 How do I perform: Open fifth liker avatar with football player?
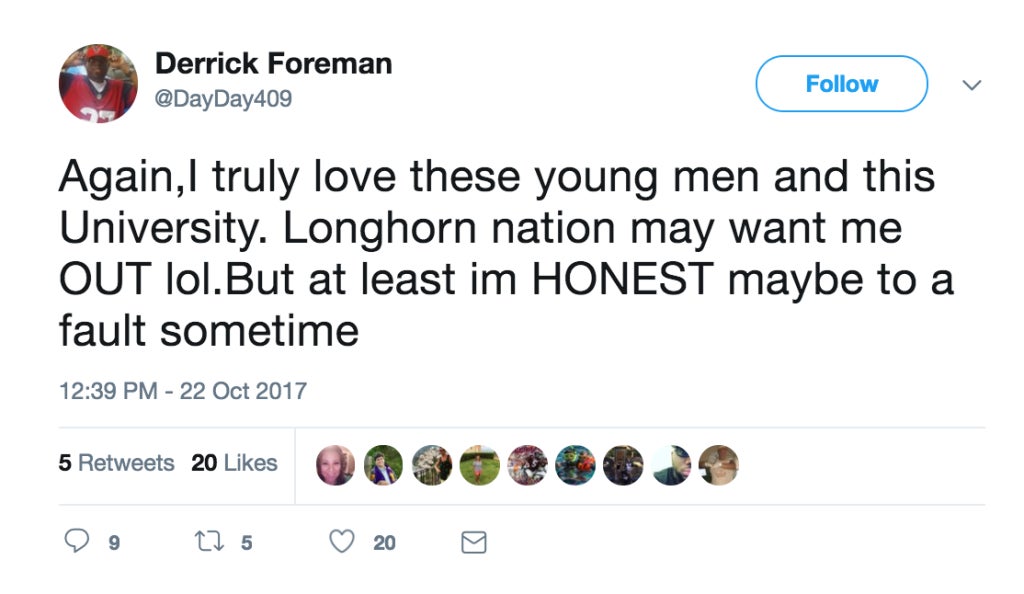[x=528, y=465]
